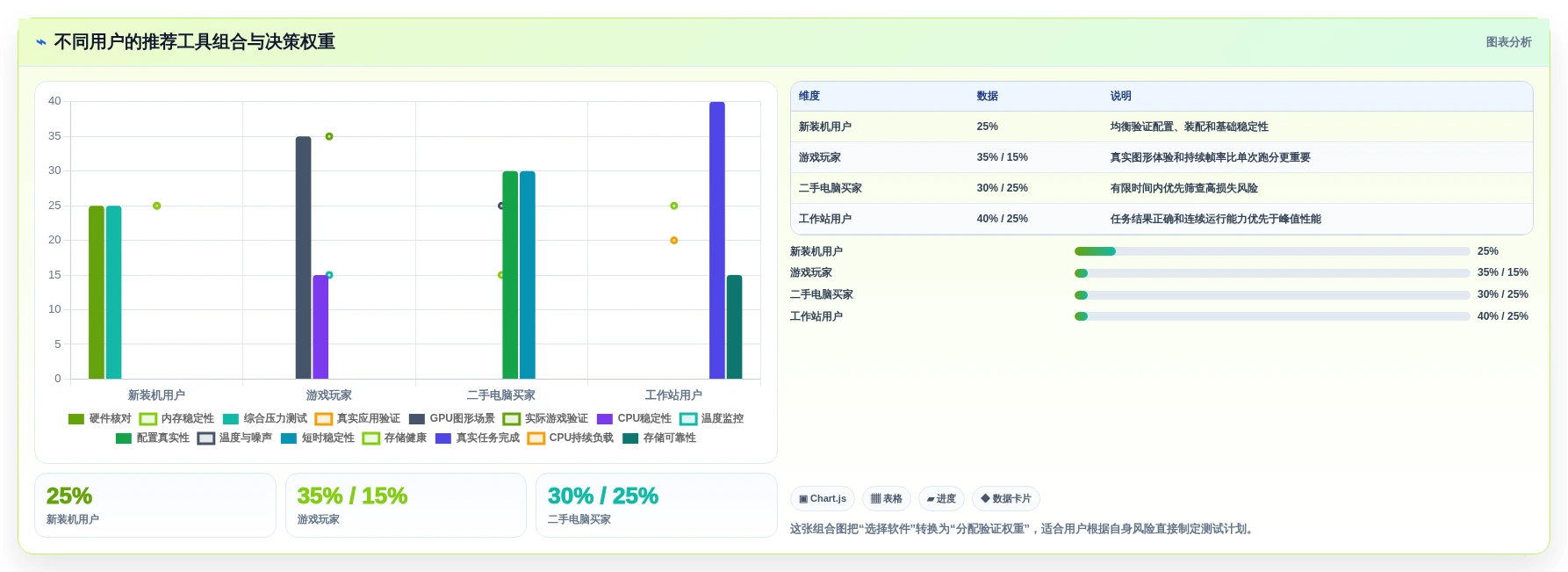Click the 温度与噪声 legend color box

pyautogui.click(x=206, y=438)
